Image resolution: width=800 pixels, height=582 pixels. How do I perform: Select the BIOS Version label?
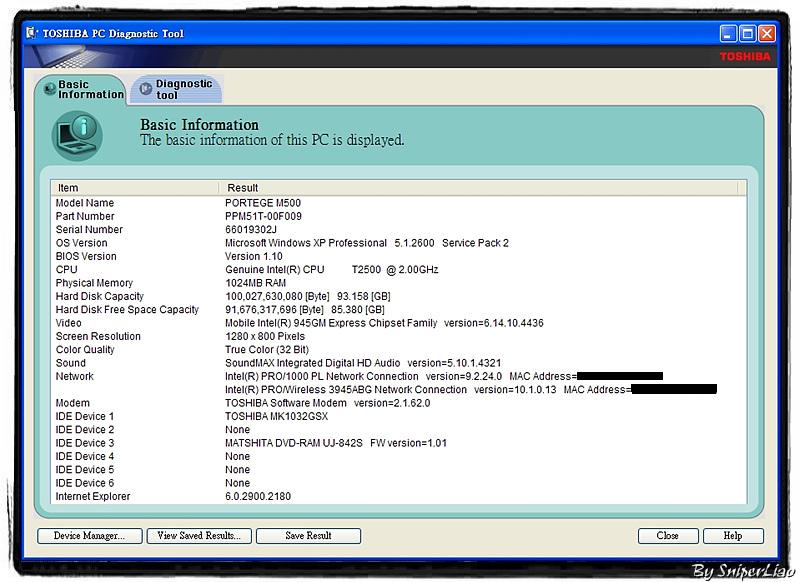click(x=86, y=256)
